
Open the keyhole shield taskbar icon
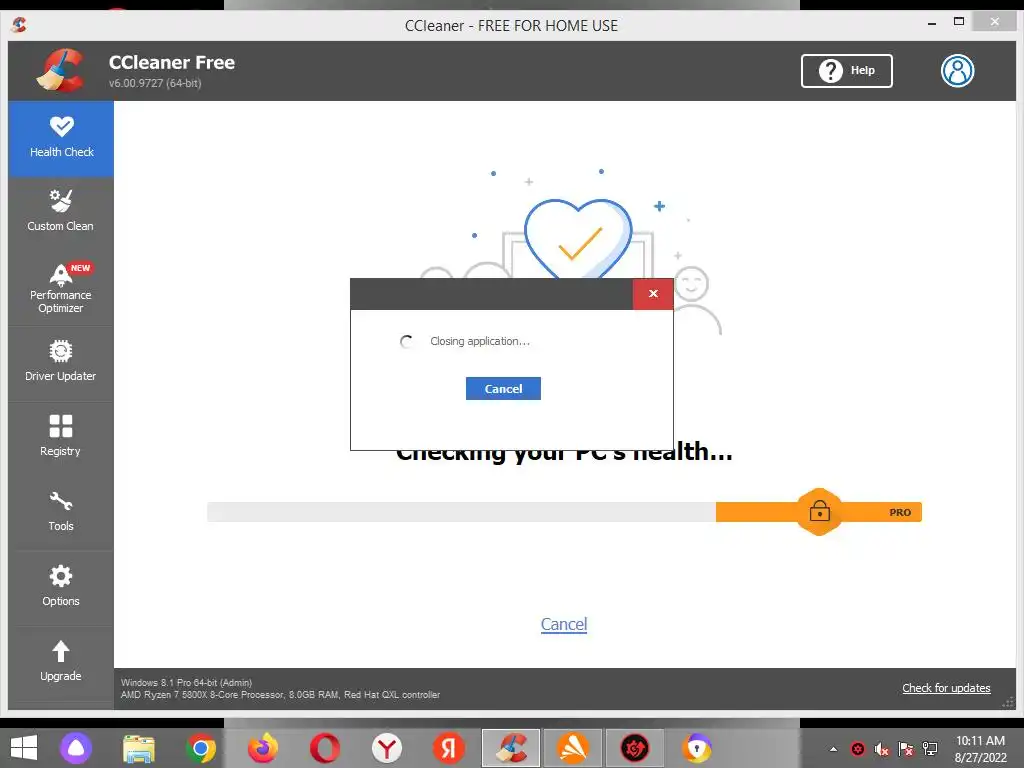tap(697, 748)
